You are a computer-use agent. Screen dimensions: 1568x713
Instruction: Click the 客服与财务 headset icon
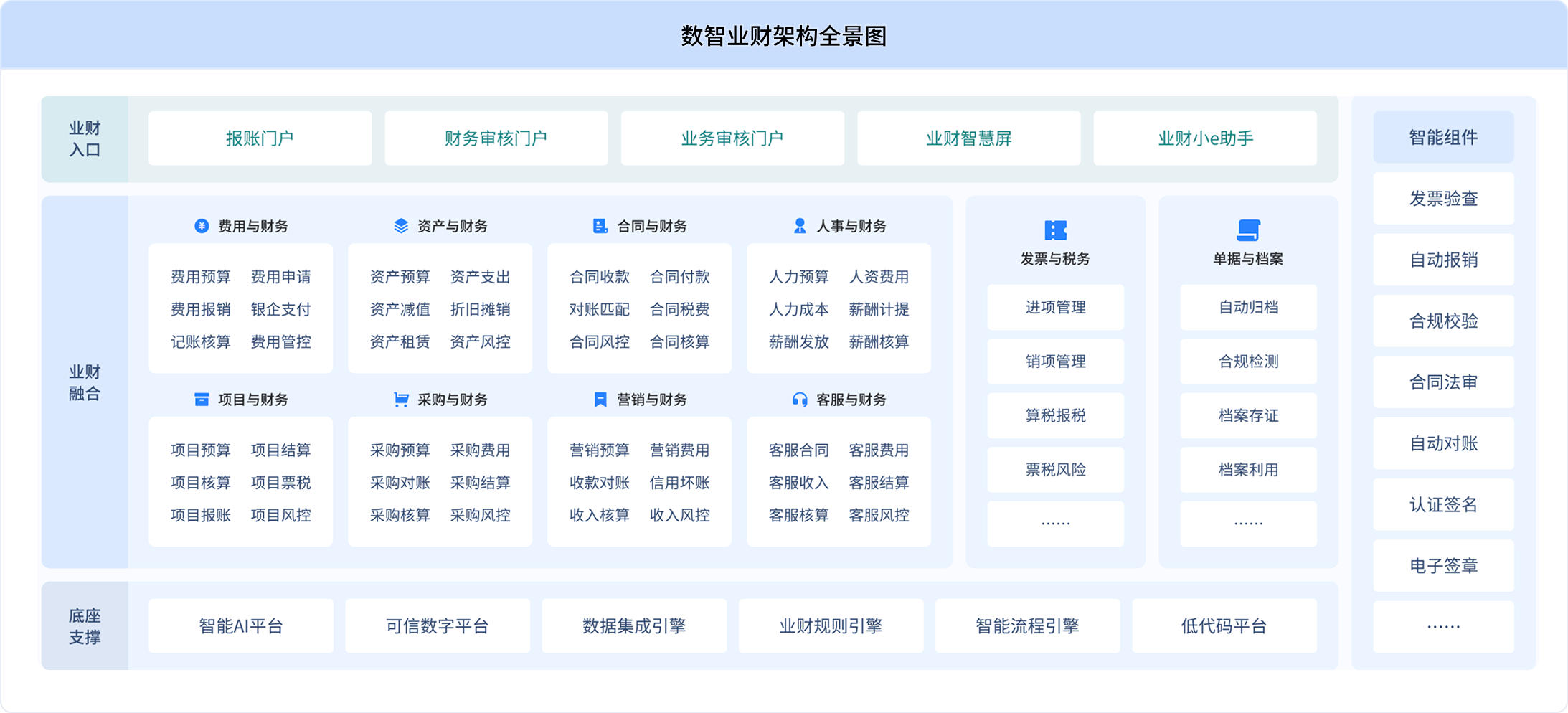point(800,400)
